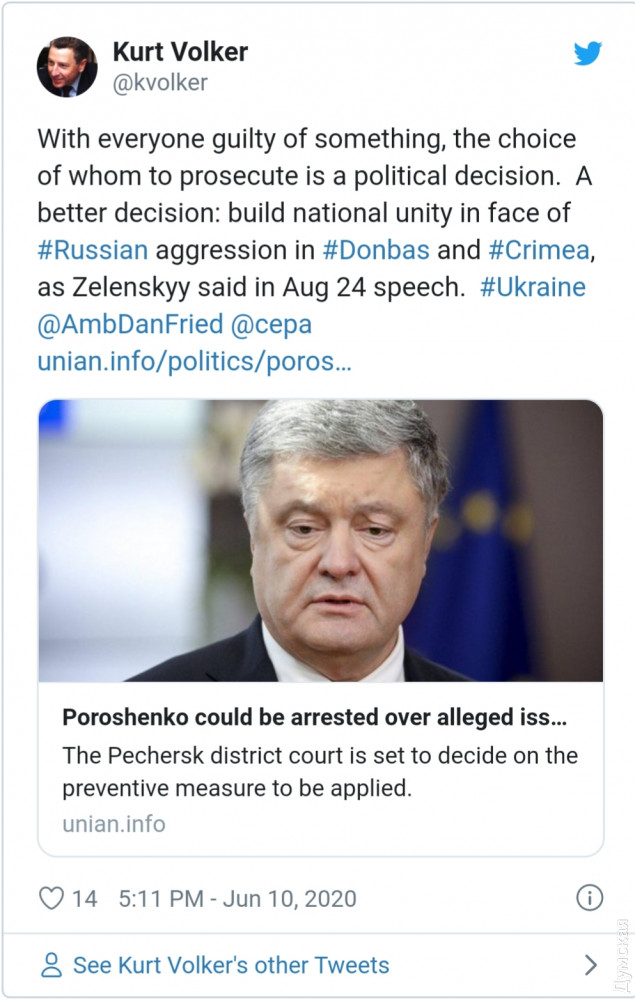This screenshot has height=999, width=635.
Task: Open Kurt Volker's profile picture
Action: 67,67
